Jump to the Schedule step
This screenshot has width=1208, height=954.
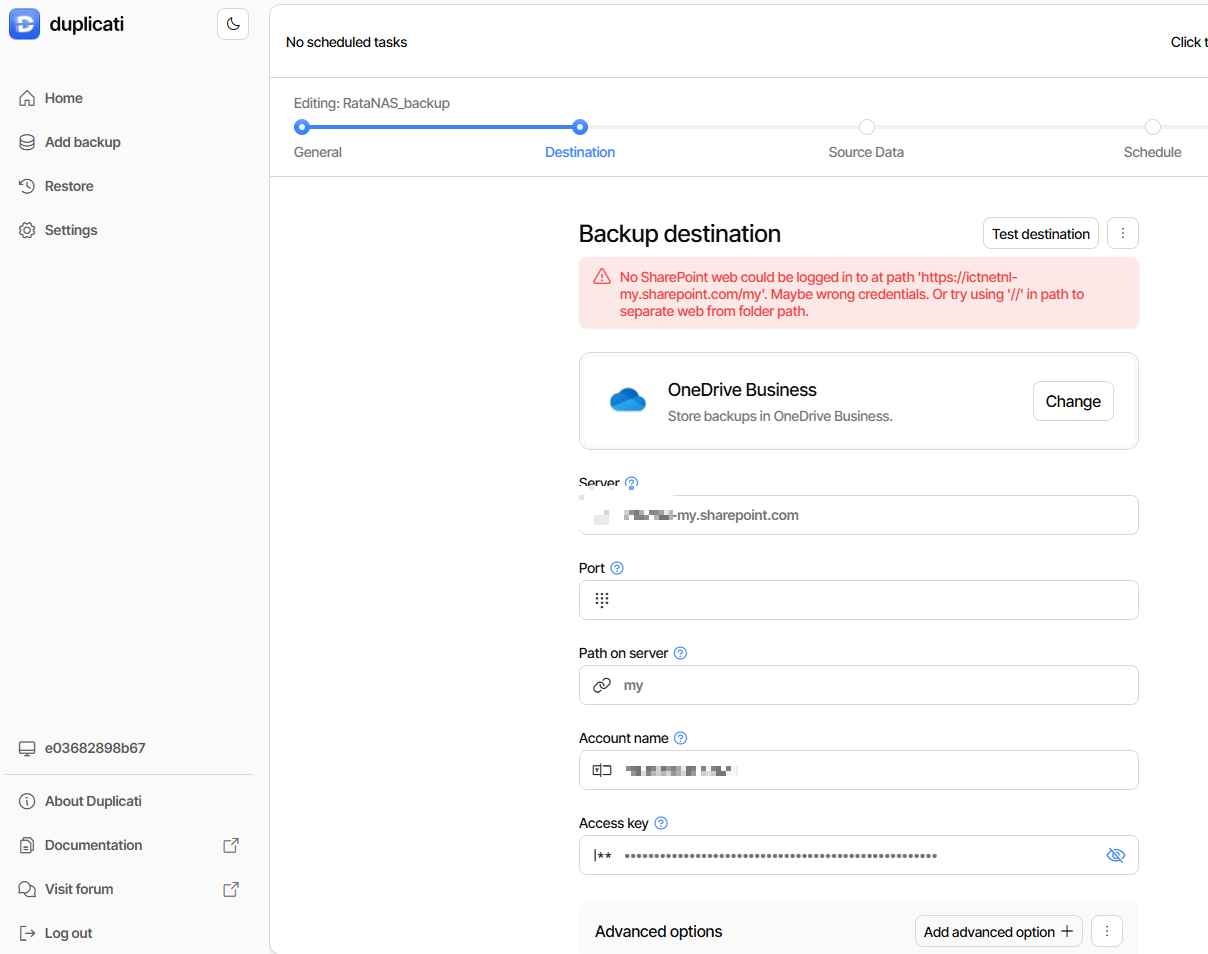[x=1152, y=127]
